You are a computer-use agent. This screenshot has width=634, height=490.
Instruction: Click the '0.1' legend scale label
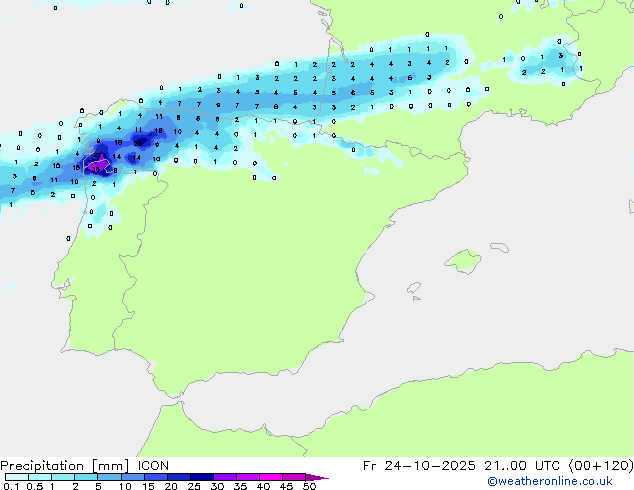[x=11, y=486]
